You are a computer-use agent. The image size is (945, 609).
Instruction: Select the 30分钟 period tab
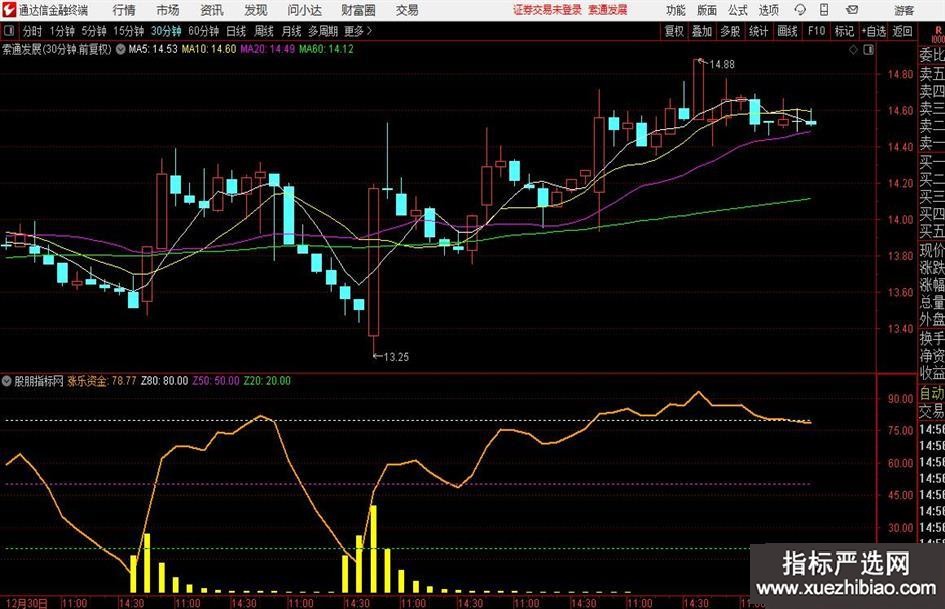point(166,31)
